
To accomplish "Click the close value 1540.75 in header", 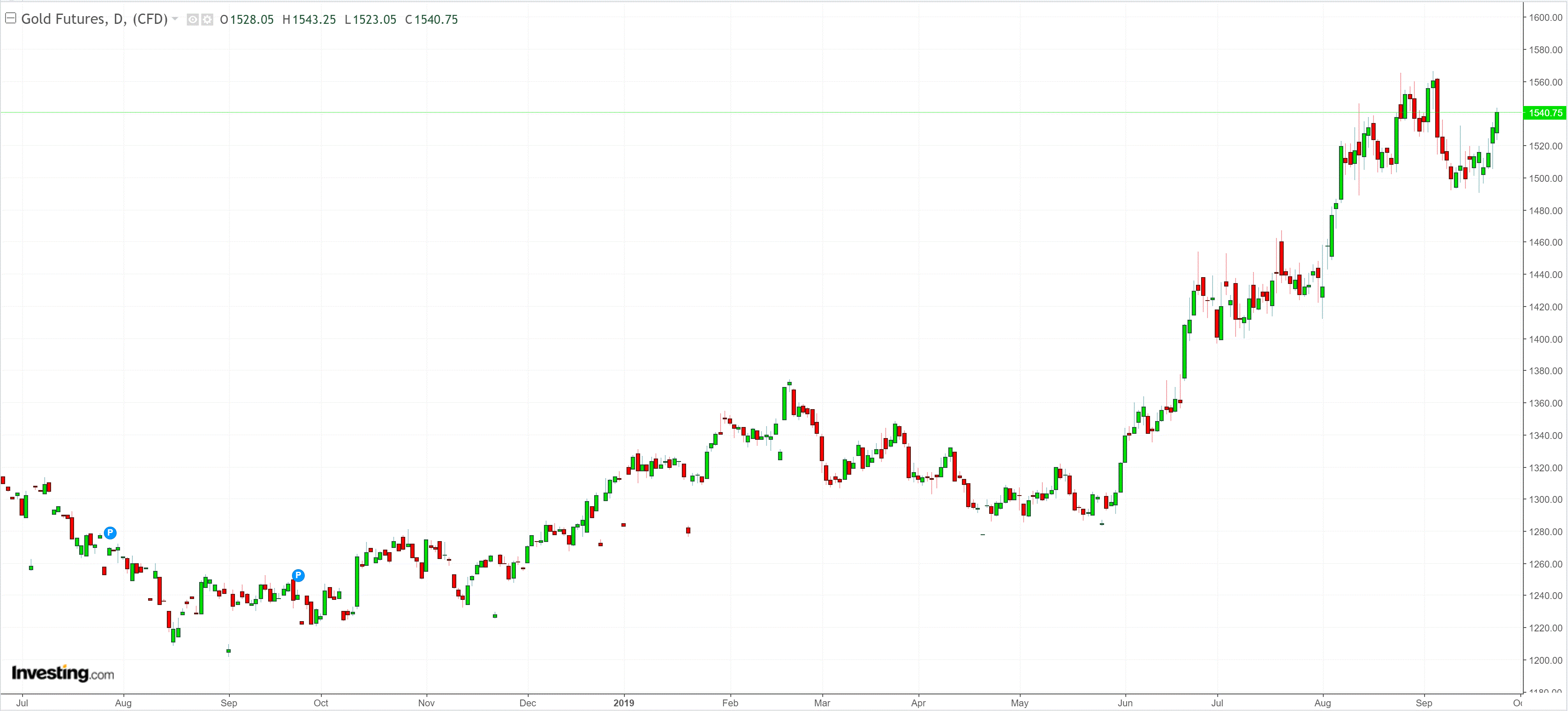I will 436,20.
